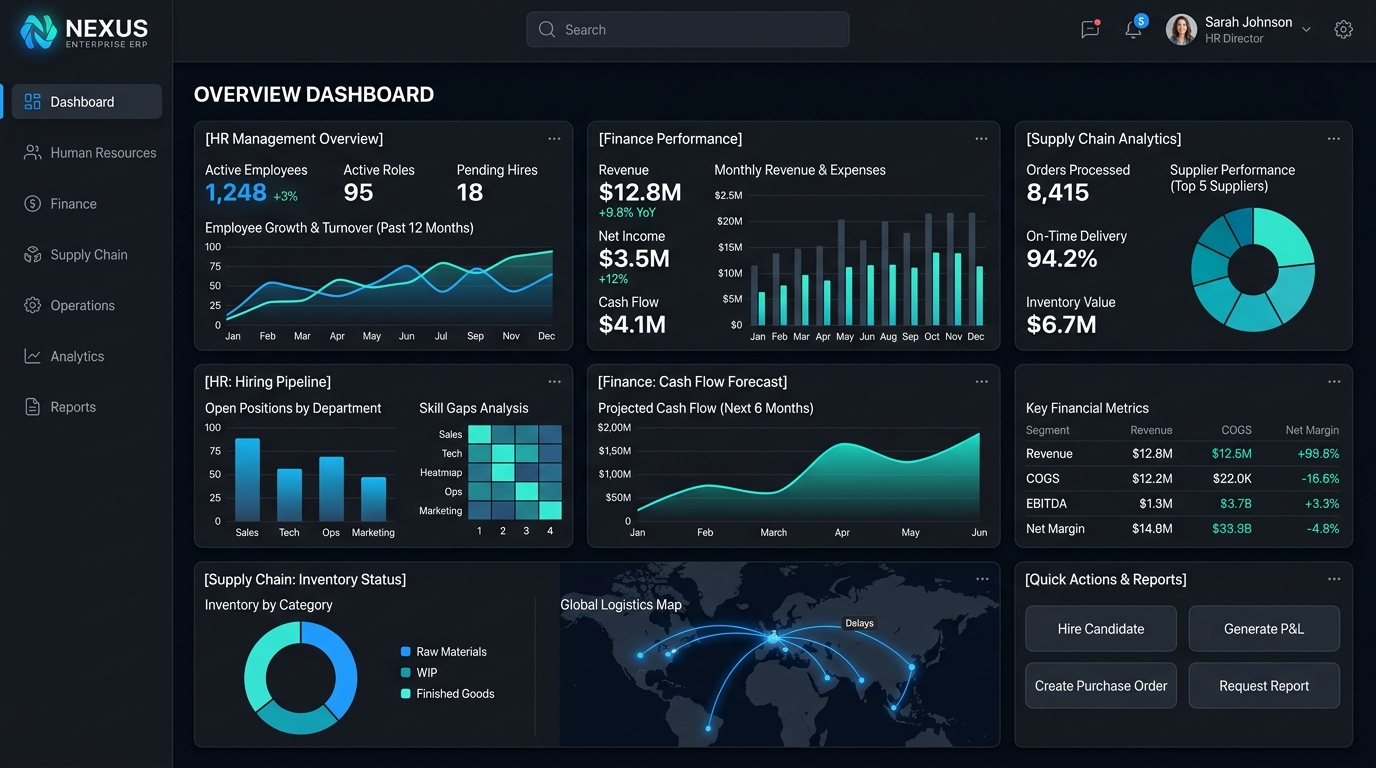
Task: Click the Hire Candidate button
Action: [1101, 629]
